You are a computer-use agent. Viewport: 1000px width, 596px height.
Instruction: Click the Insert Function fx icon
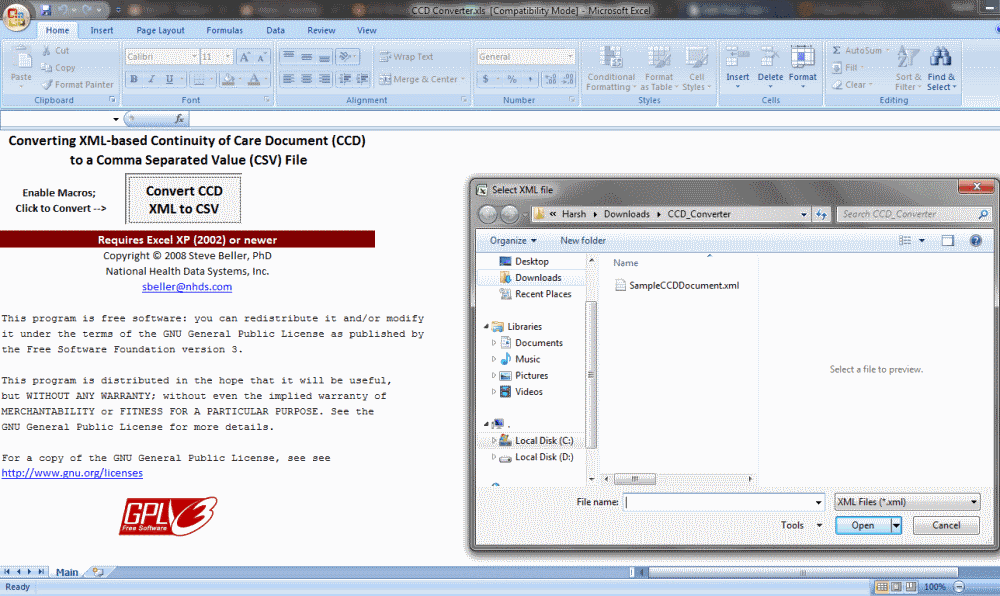[179, 119]
